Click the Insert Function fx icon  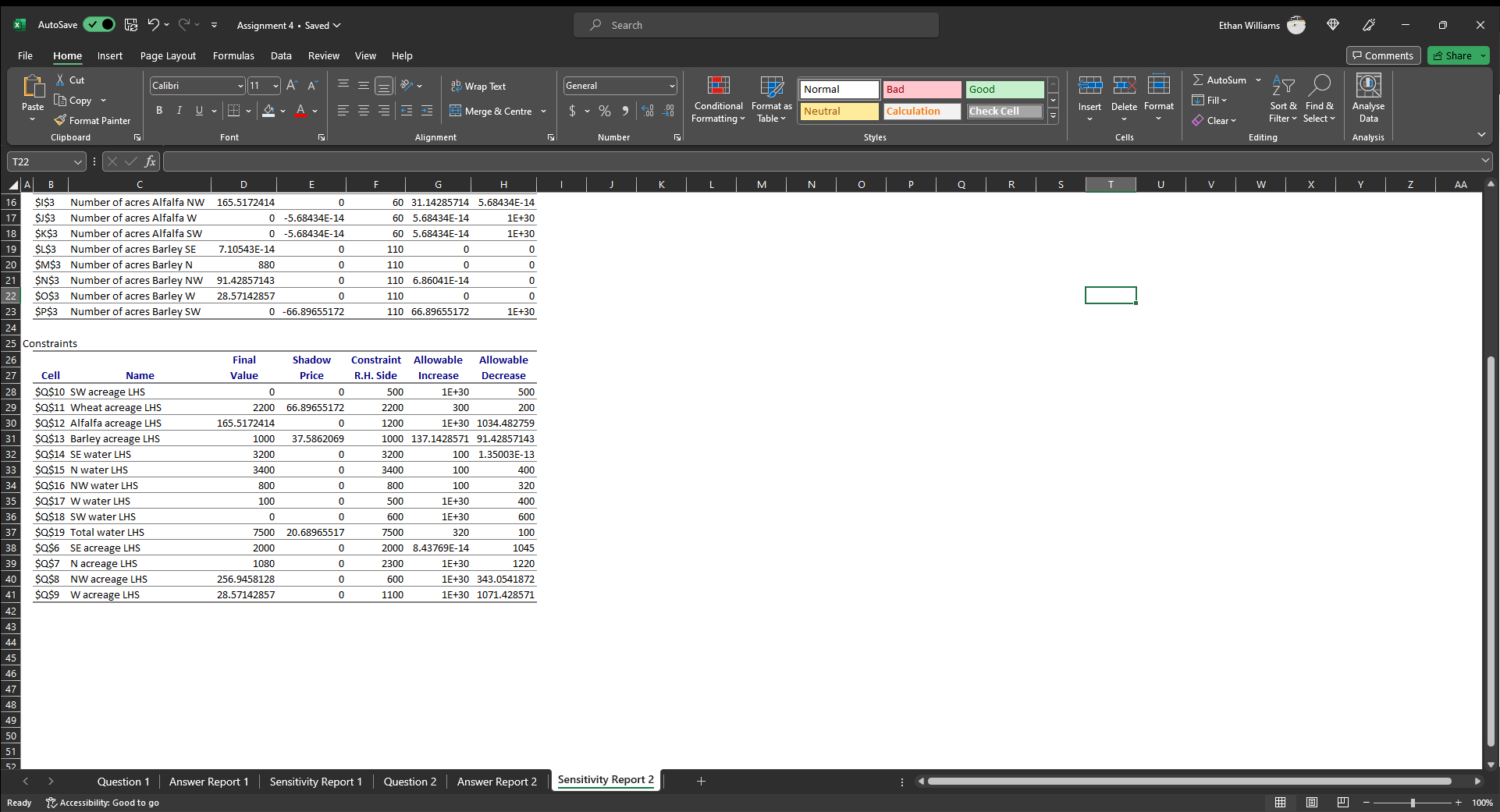pyautogui.click(x=150, y=161)
